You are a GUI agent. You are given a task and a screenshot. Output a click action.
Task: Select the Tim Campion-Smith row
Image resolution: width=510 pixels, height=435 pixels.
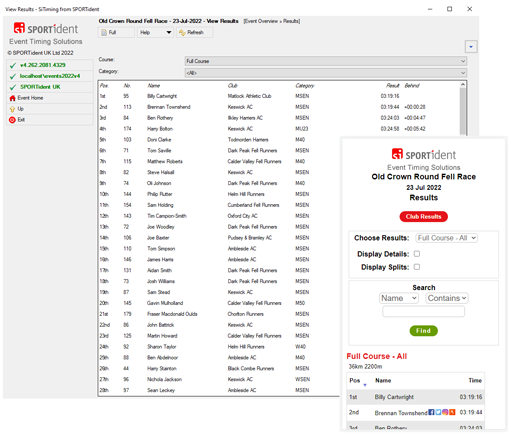coord(220,216)
